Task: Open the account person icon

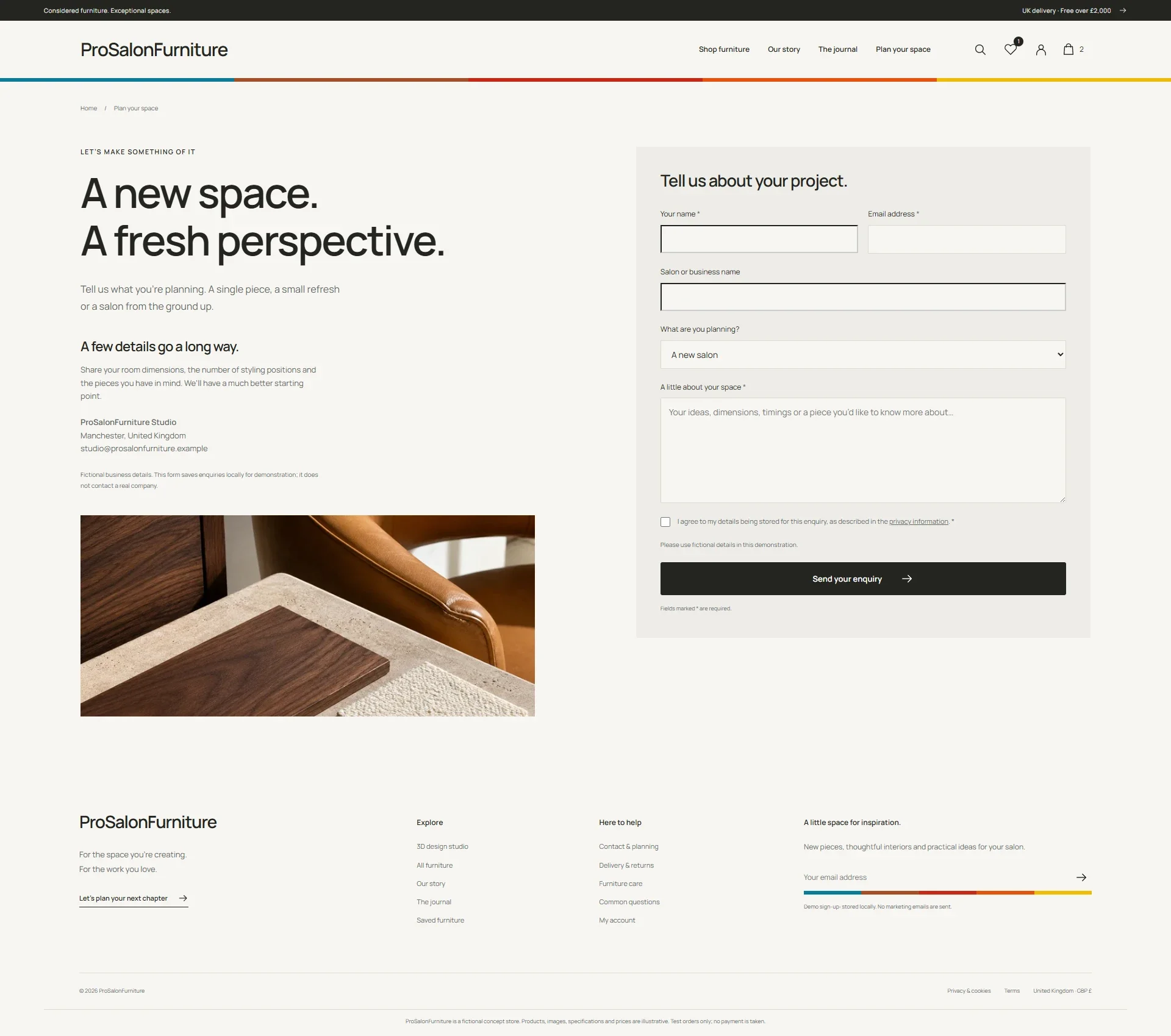Action: coord(1041,49)
